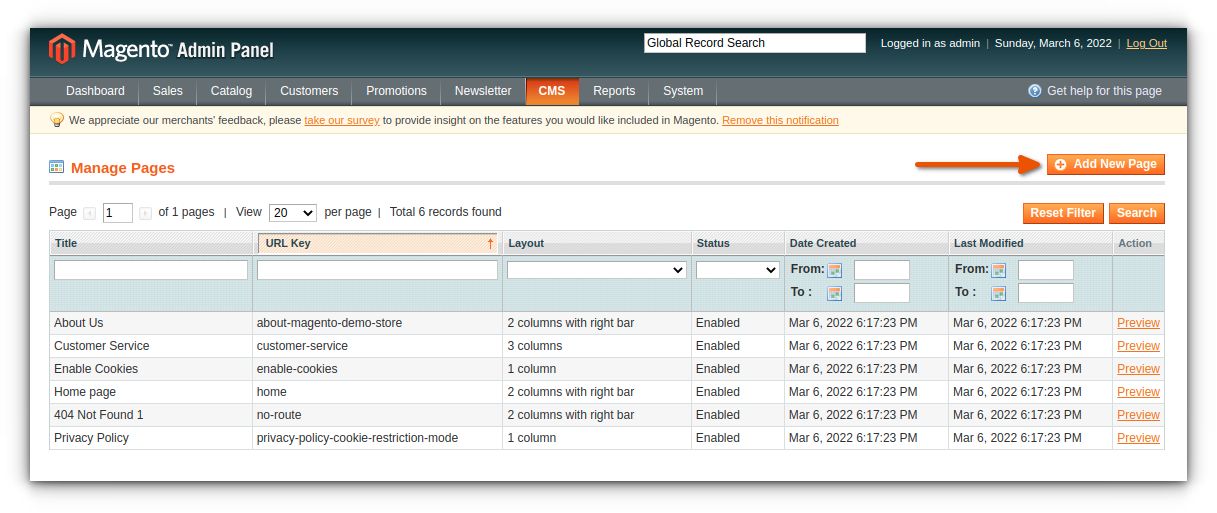
Task: Open the Catalog menu
Action: click(231, 91)
